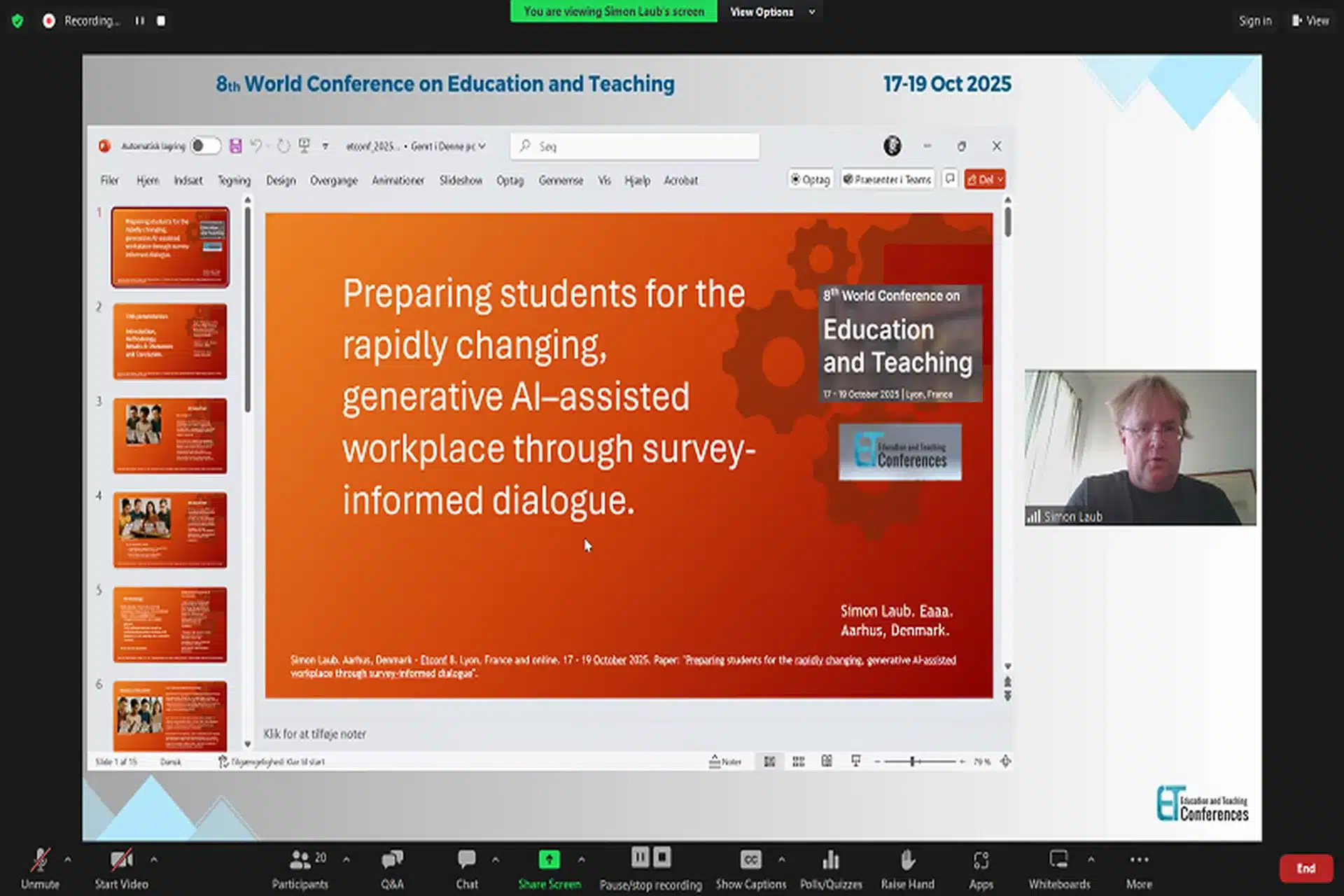
Task: Click Simon Laub's video thumbnail
Action: (x=1140, y=447)
